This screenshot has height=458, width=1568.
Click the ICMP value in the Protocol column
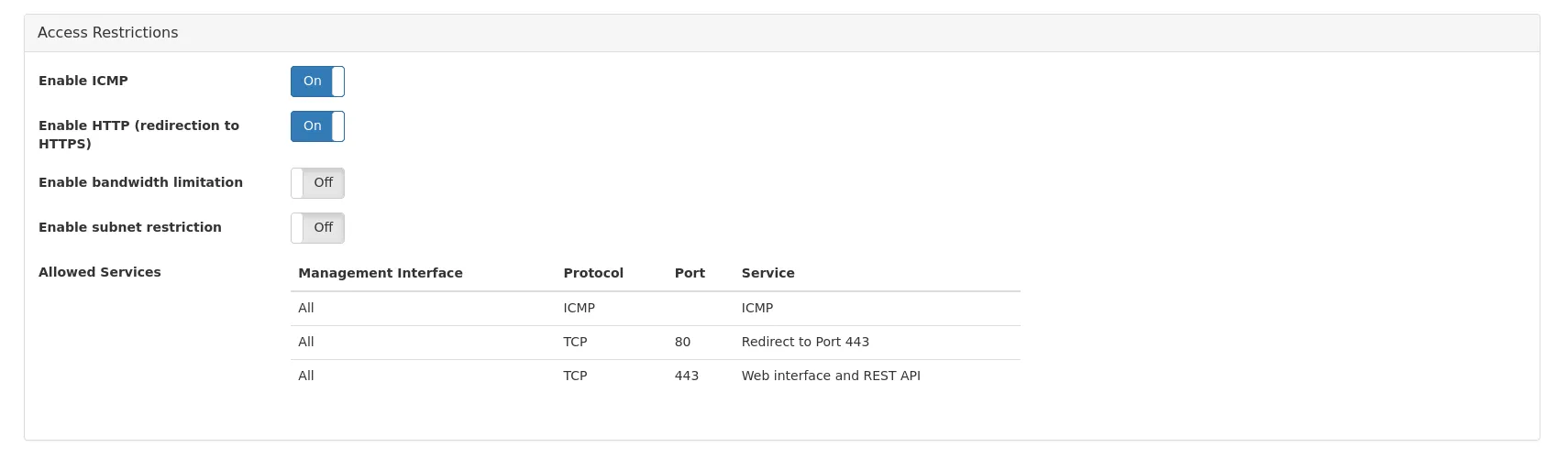(579, 308)
